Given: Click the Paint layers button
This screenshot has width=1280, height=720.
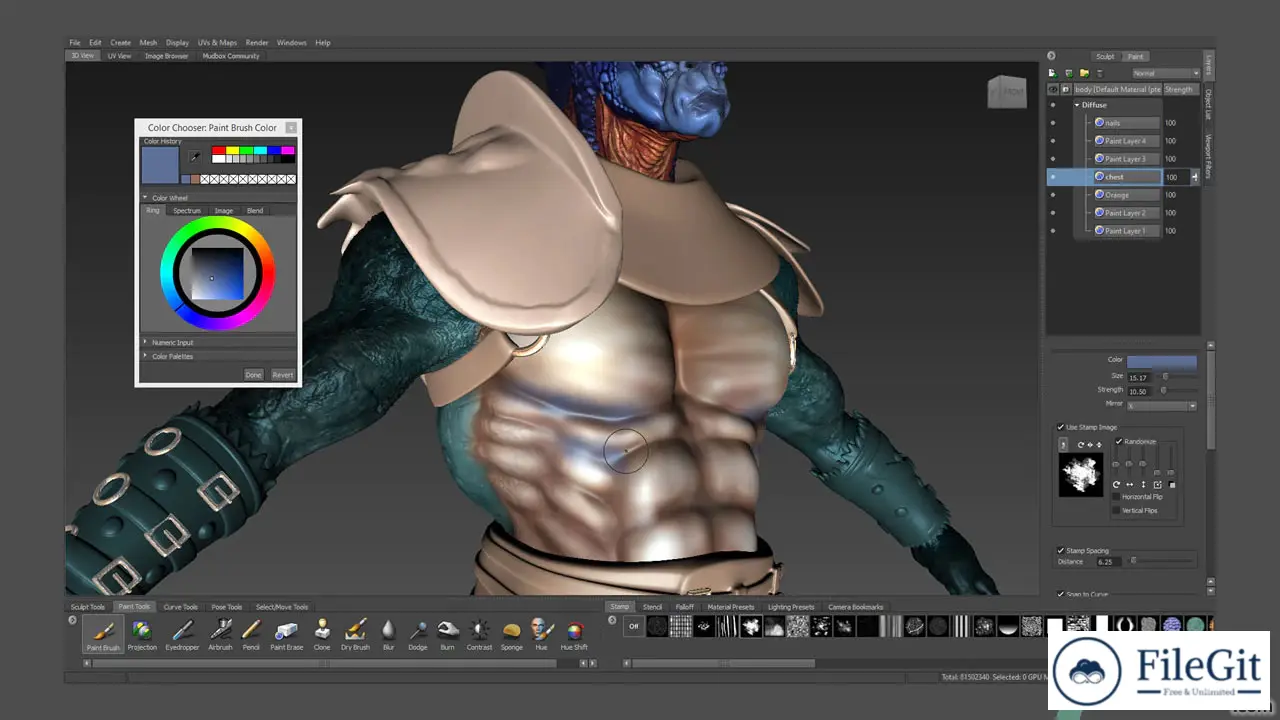Looking at the screenshot, I should click(1136, 57).
